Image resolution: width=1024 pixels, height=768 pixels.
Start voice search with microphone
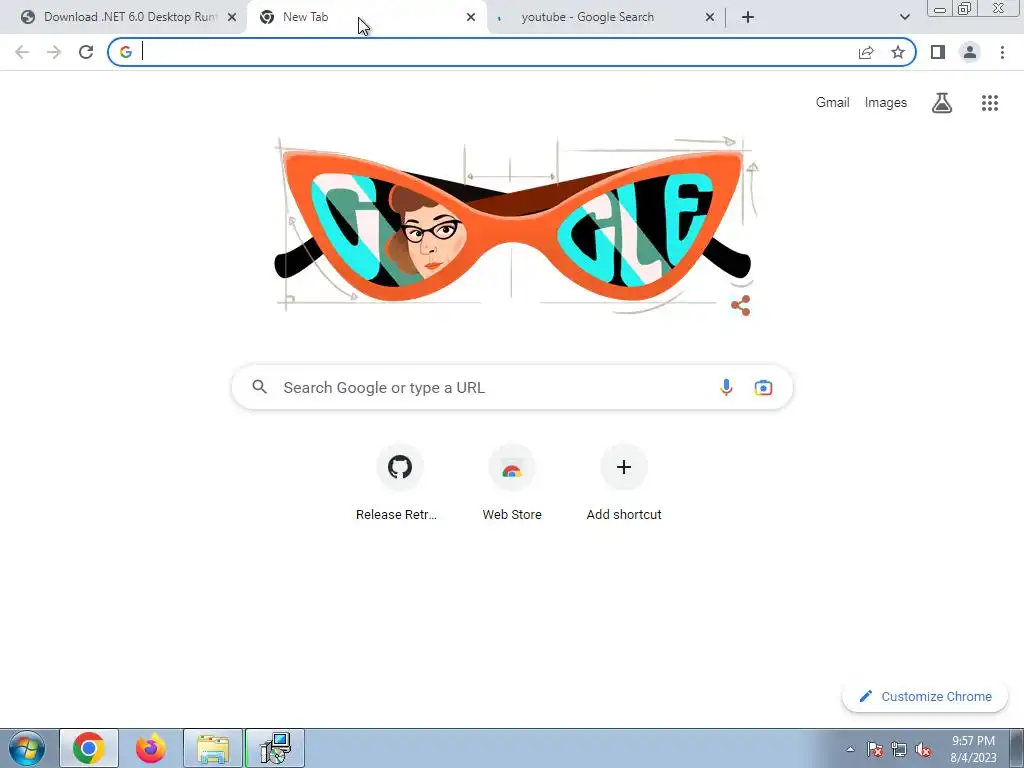(x=726, y=387)
